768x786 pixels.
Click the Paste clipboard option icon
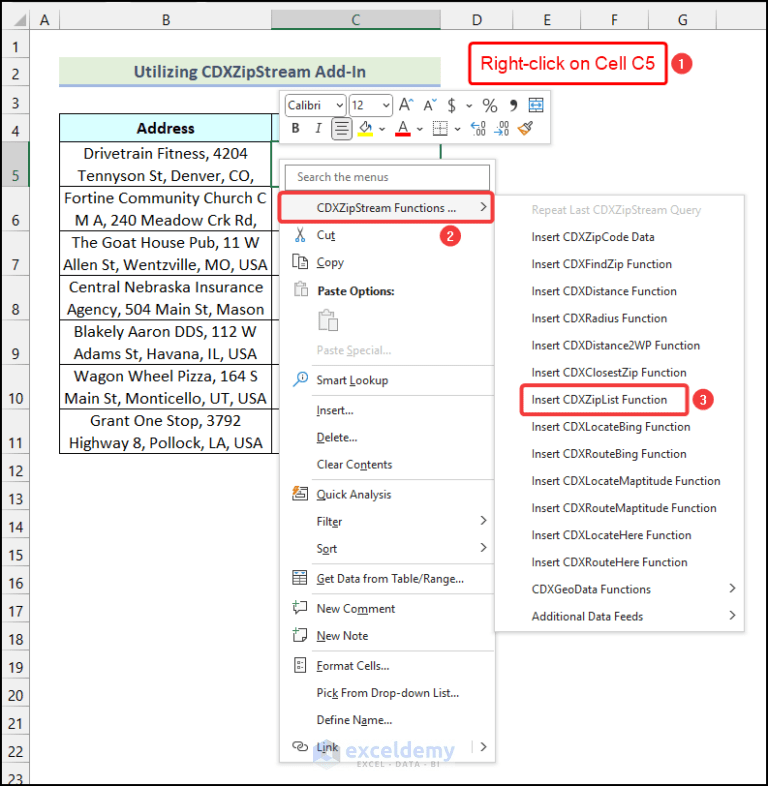(x=328, y=320)
